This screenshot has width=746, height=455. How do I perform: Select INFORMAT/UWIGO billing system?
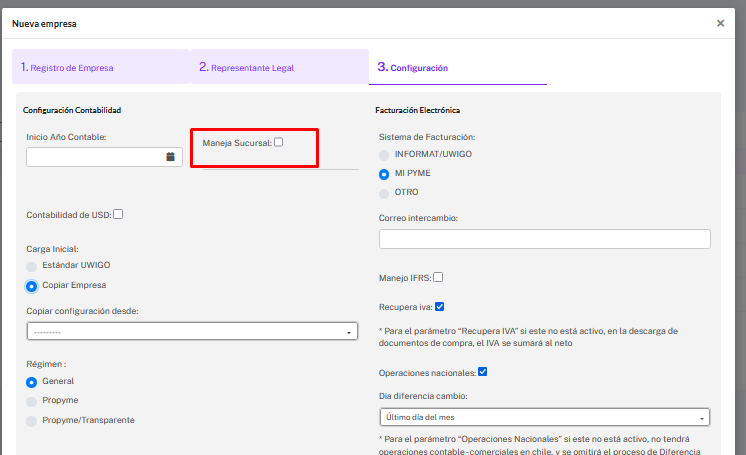pyautogui.click(x=385, y=155)
